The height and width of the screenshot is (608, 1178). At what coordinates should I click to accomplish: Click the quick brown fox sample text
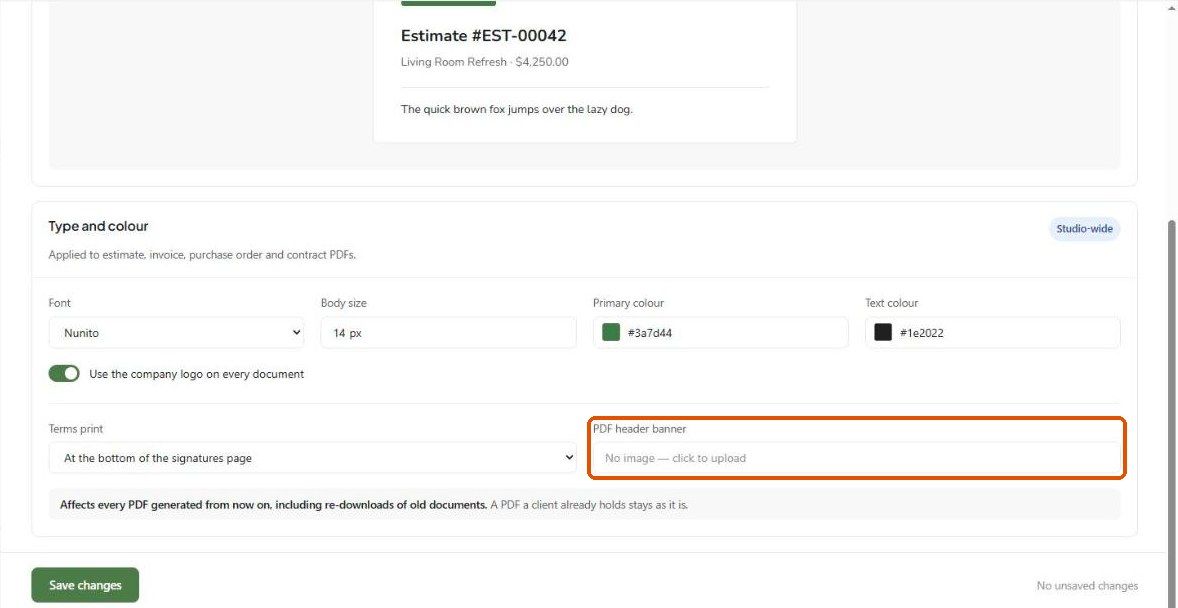tap(517, 109)
